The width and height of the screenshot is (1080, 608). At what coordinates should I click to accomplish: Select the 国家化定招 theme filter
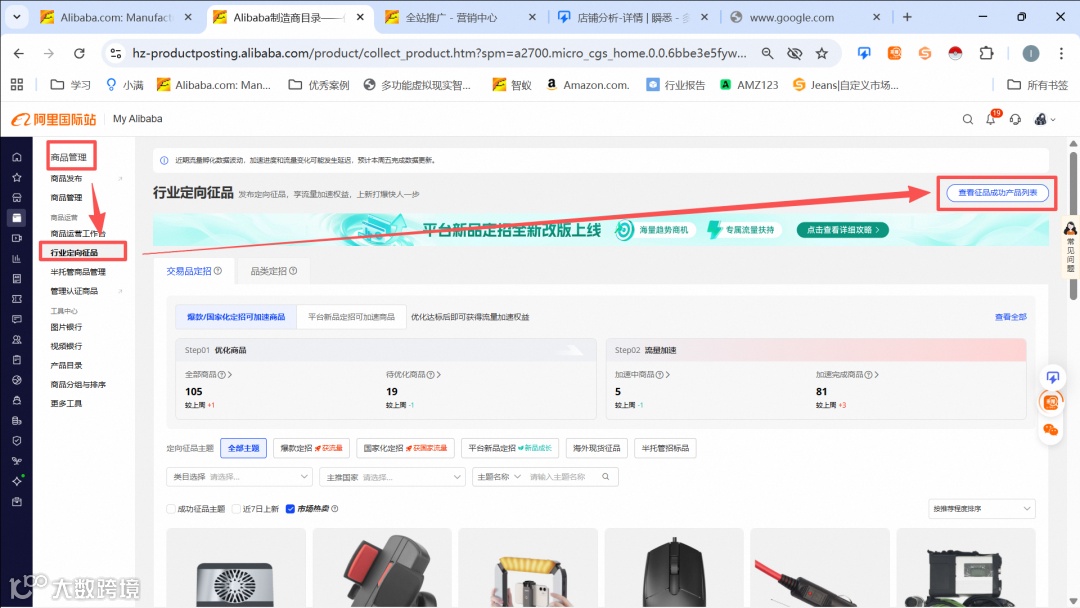(x=405, y=448)
